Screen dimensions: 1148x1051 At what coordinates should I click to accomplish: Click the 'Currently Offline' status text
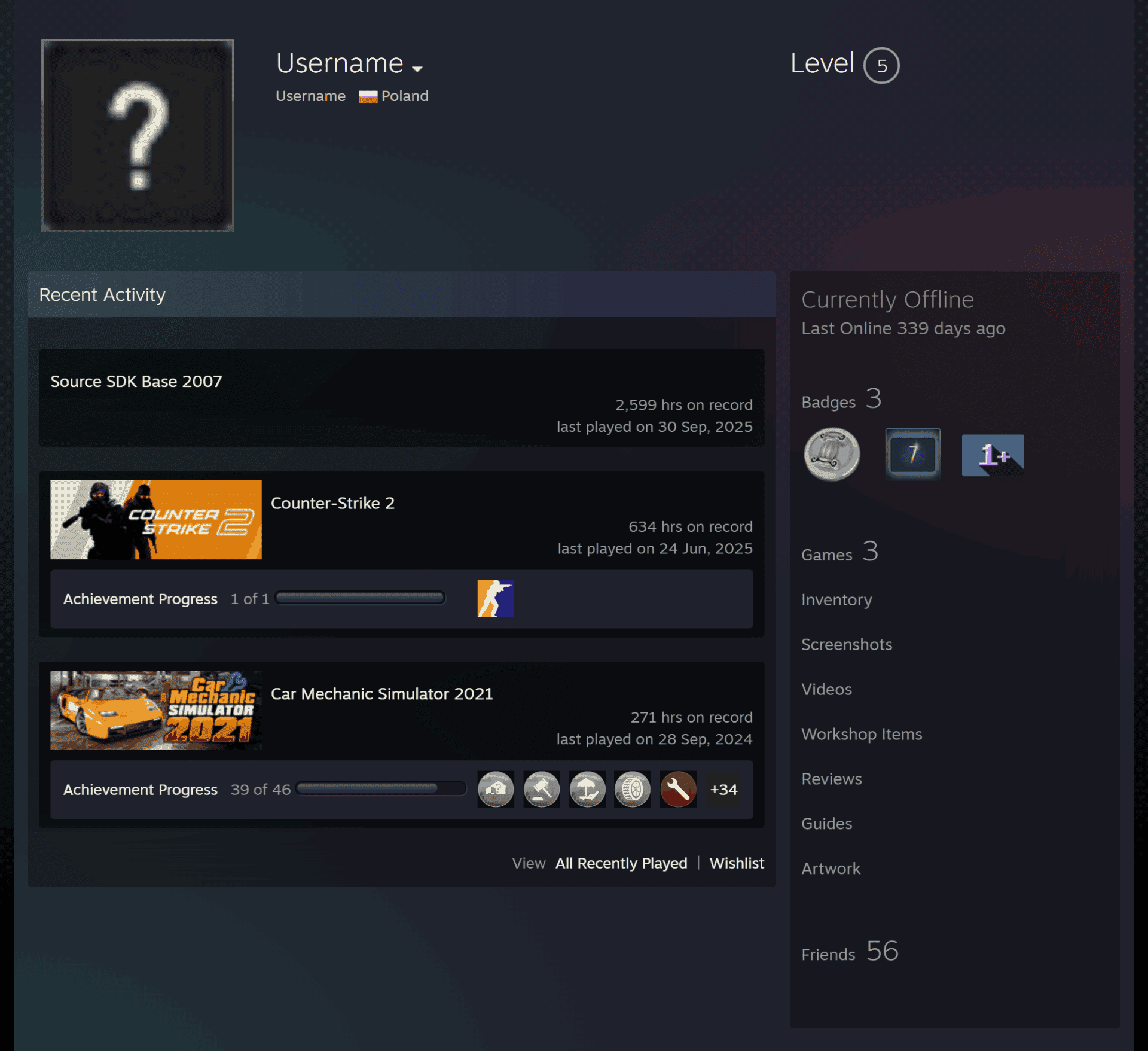887,299
